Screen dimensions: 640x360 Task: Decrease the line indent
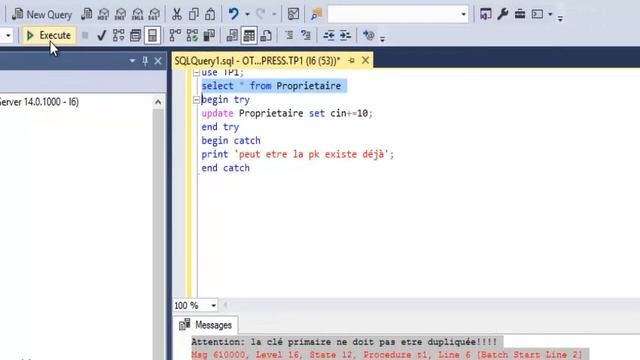[x=329, y=36]
